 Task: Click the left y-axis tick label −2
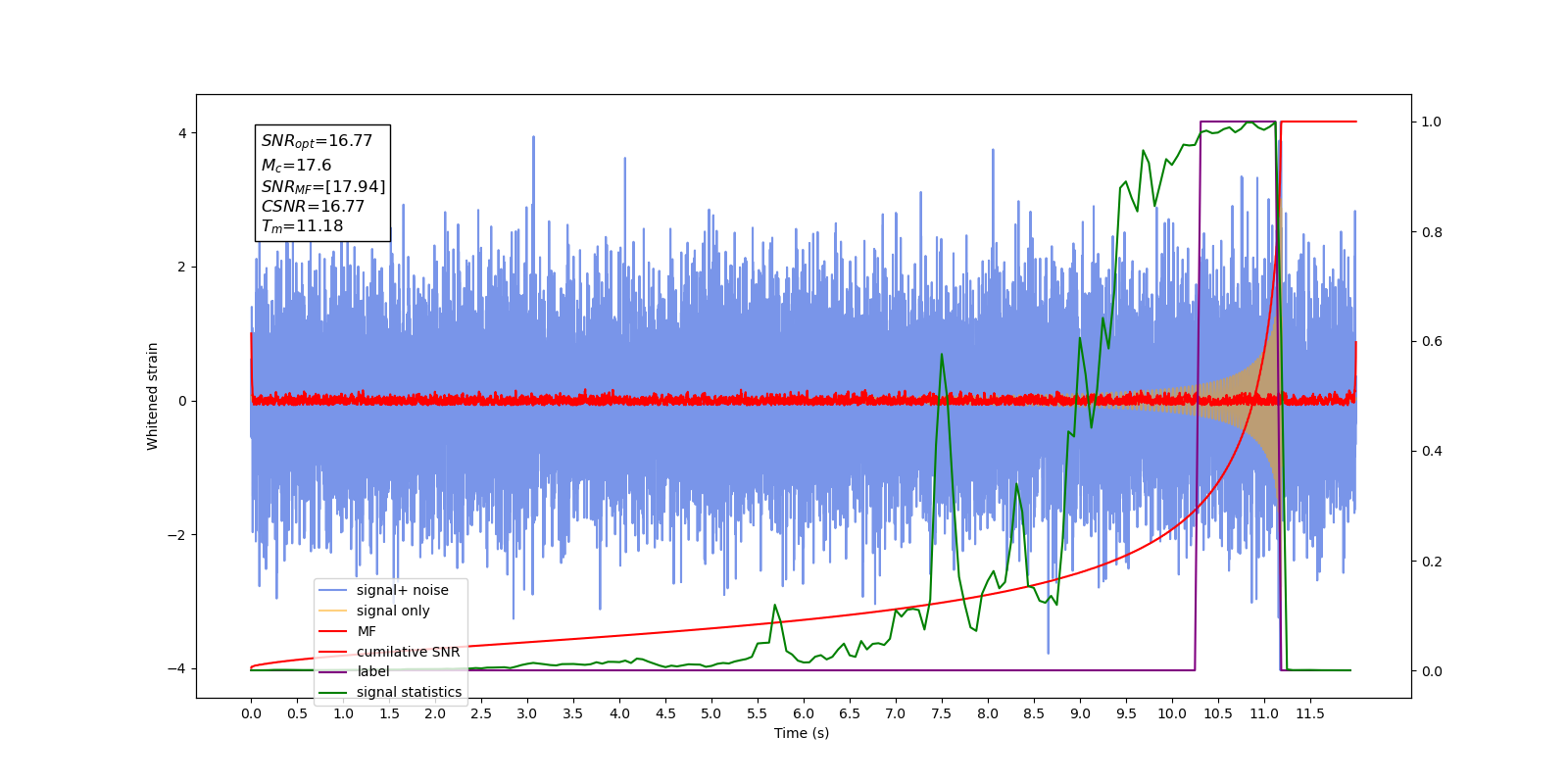[176, 535]
